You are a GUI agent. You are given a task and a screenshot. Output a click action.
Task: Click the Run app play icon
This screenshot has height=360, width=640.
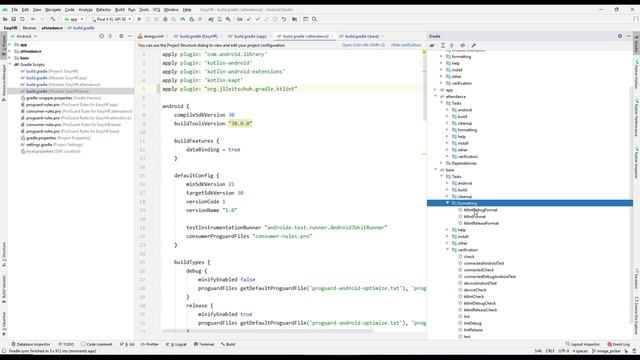coord(139,19)
